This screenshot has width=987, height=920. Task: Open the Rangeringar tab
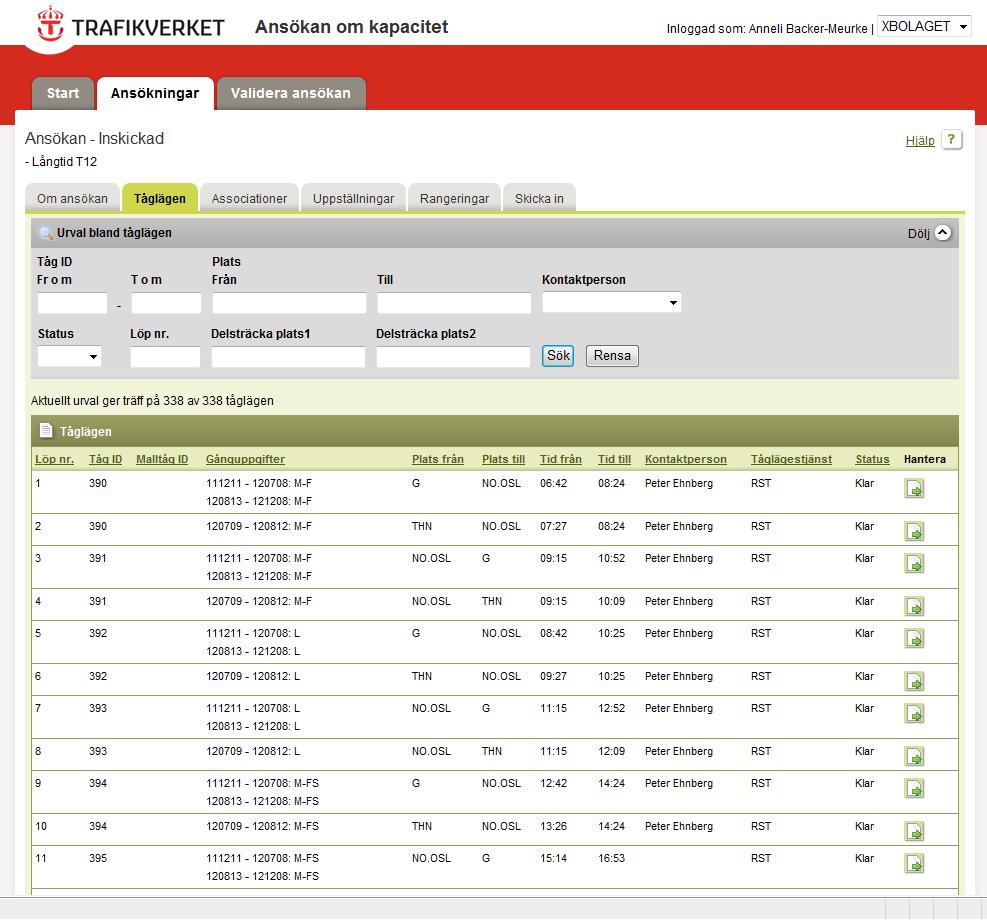coord(454,198)
